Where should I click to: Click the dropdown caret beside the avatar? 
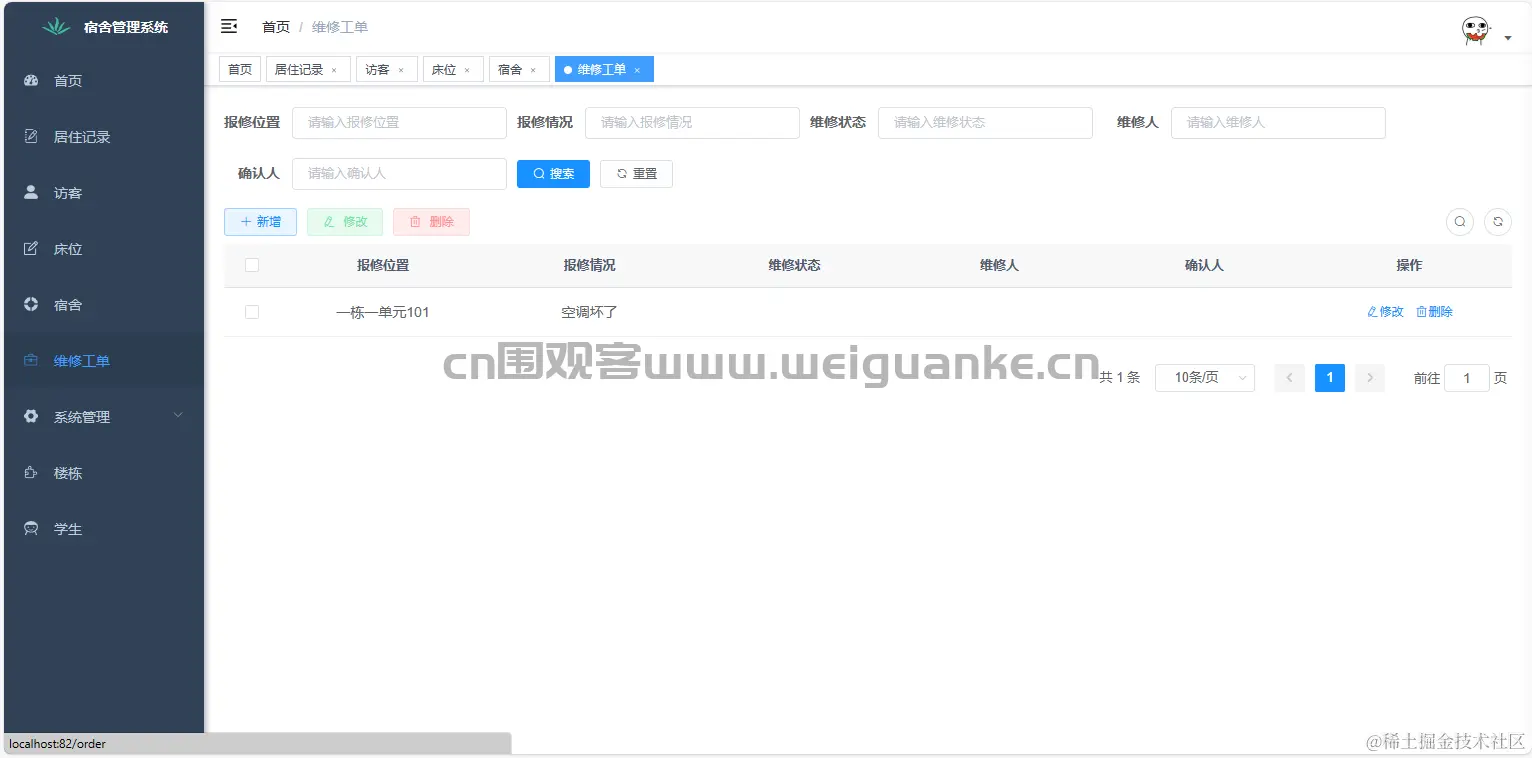coord(1507,38)
